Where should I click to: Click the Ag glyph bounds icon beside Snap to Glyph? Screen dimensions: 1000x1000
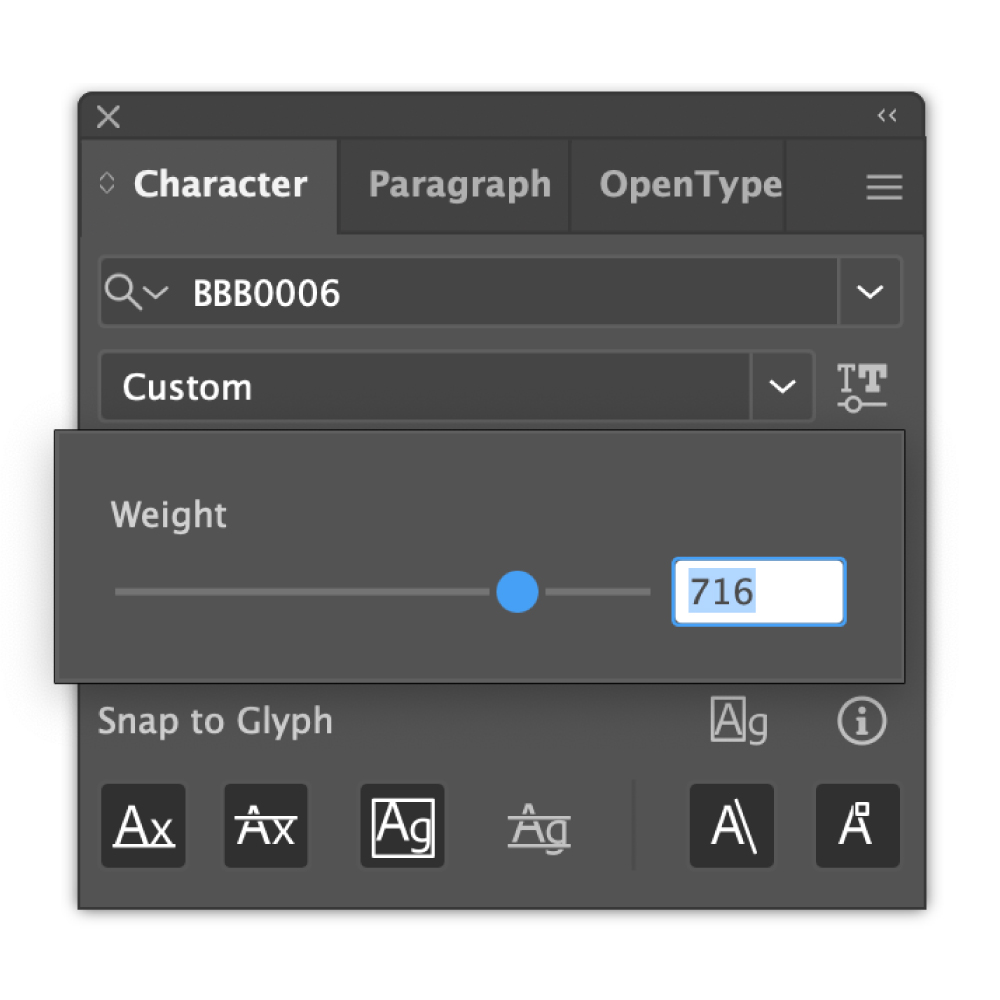point(739,721)
